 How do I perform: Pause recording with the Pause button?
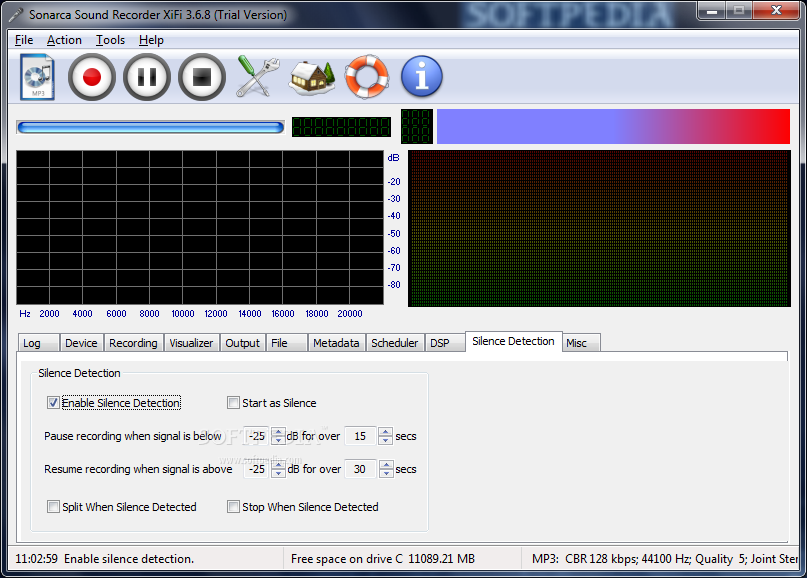point(147,77)
